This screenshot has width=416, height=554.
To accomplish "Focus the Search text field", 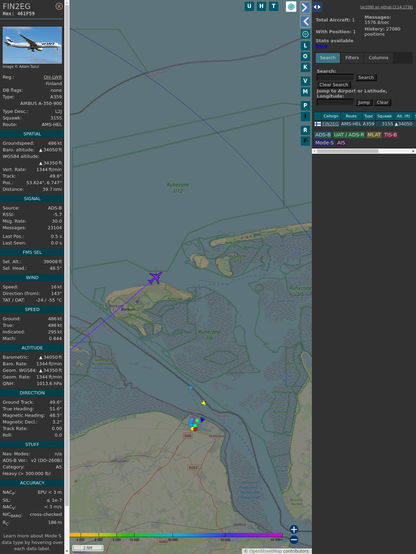I will coord(335,77).
